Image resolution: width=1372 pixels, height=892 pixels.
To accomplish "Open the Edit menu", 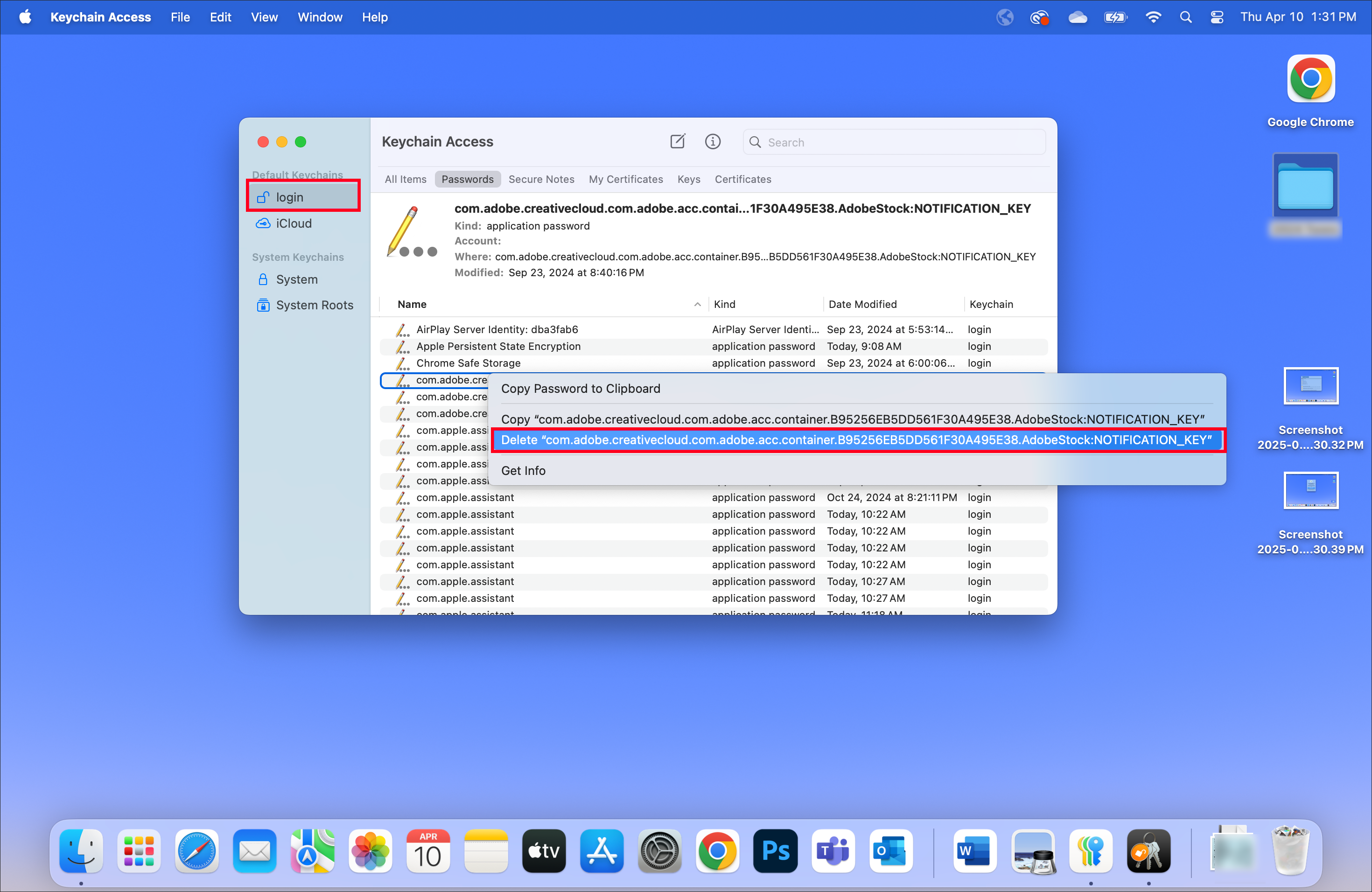I will [220, 17].
